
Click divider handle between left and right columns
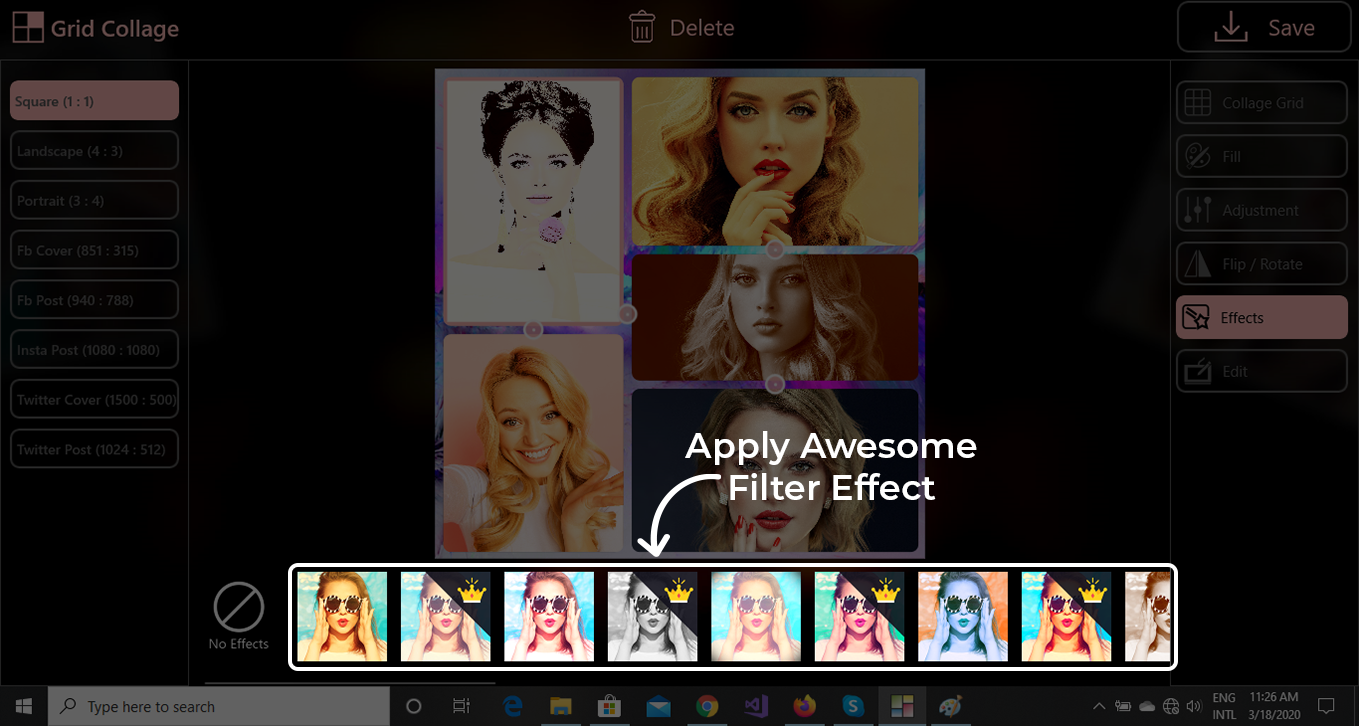(x=627, y=314)
